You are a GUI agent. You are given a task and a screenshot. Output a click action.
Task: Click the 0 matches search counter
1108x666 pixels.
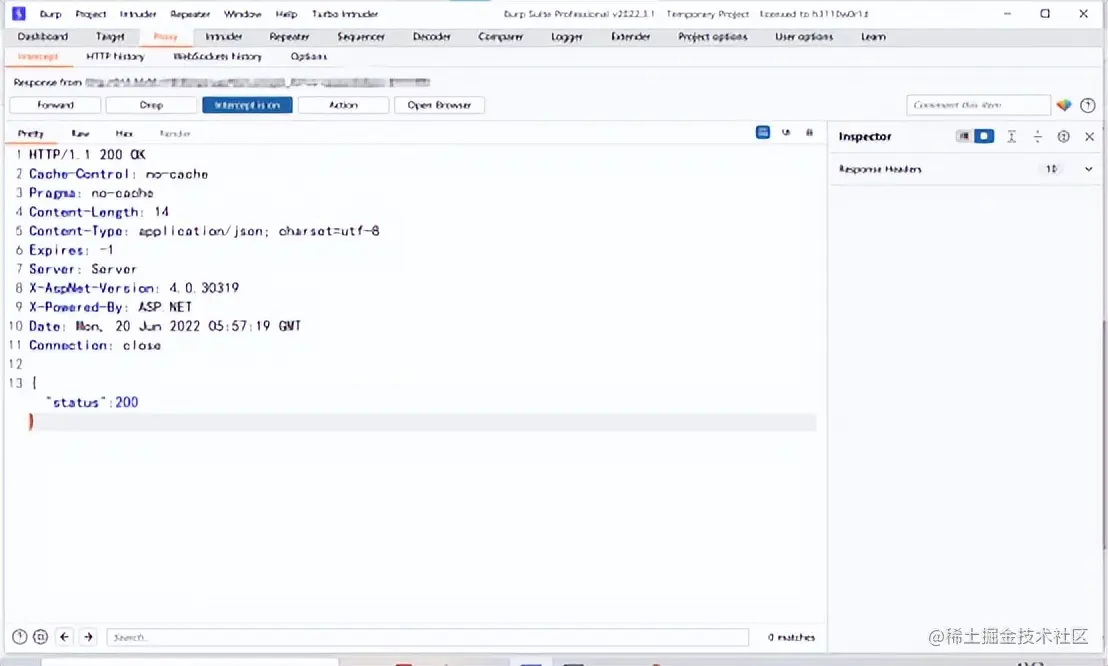point(791,638)
